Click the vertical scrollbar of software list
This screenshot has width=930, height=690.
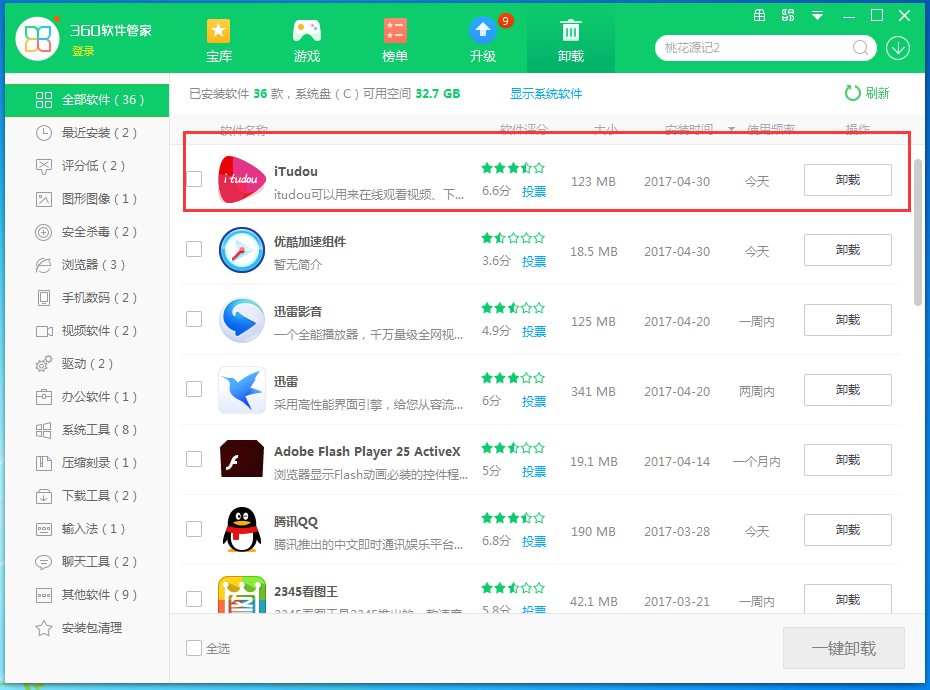click(918, 231)
